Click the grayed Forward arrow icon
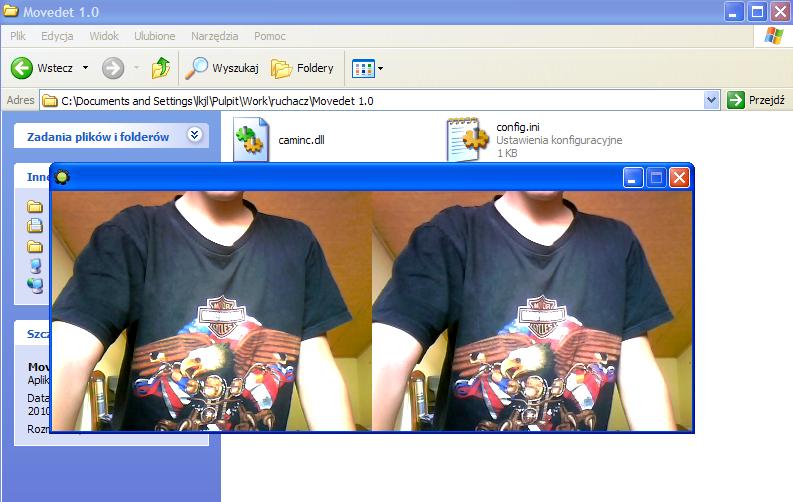The image size is (793, 502). [x=113, y=68]
